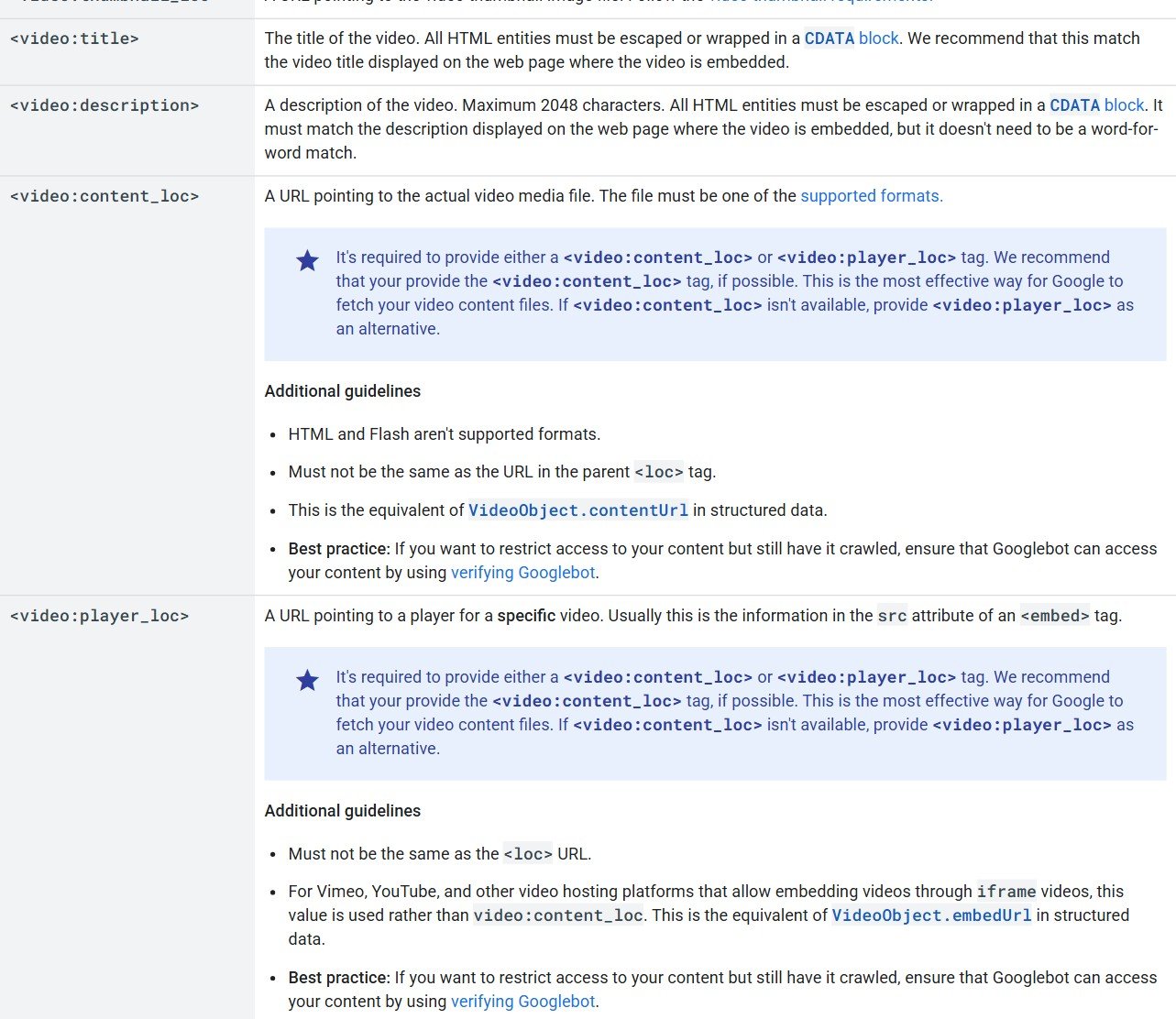This screenshot has height=1019, width=1176.
Task: Open the VideoObject.embedUrl link
Action: pyautogui.click(x=931, y=915)
